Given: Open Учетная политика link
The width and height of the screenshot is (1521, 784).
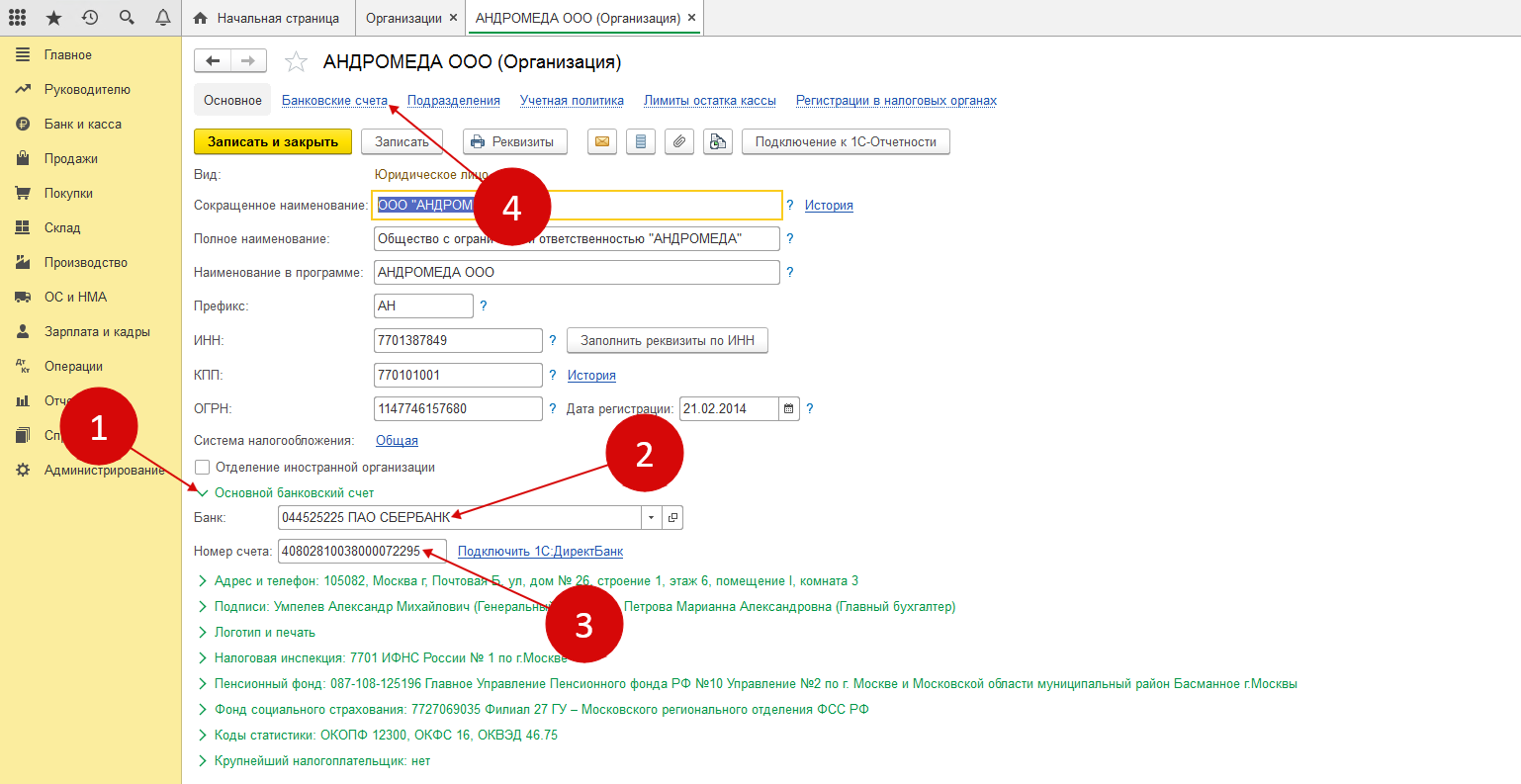Looking at the screenshot, I should coord(572,101).
